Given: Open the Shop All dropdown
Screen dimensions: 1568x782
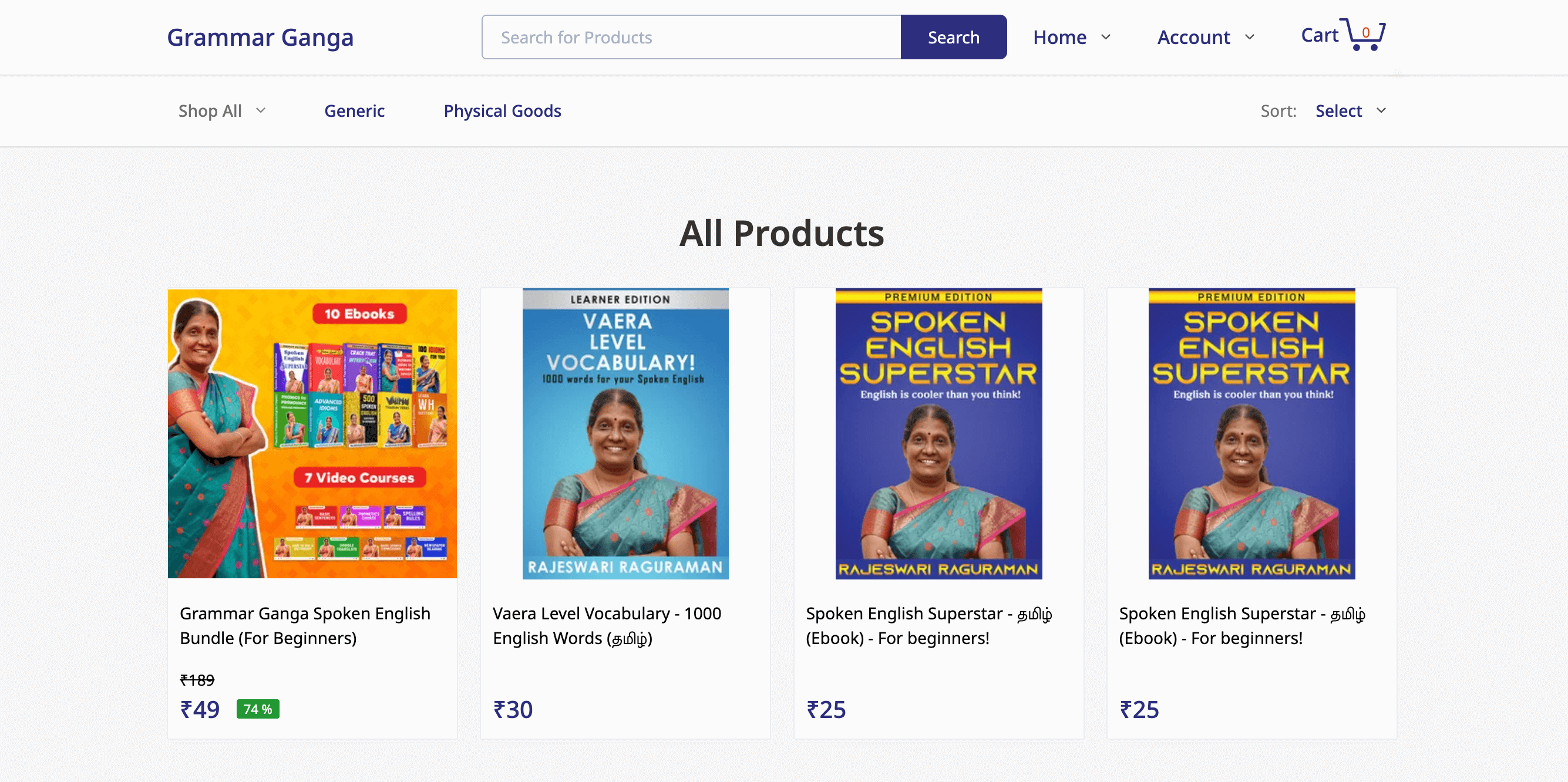Looking at the screenshot, I should click(221, 111).
